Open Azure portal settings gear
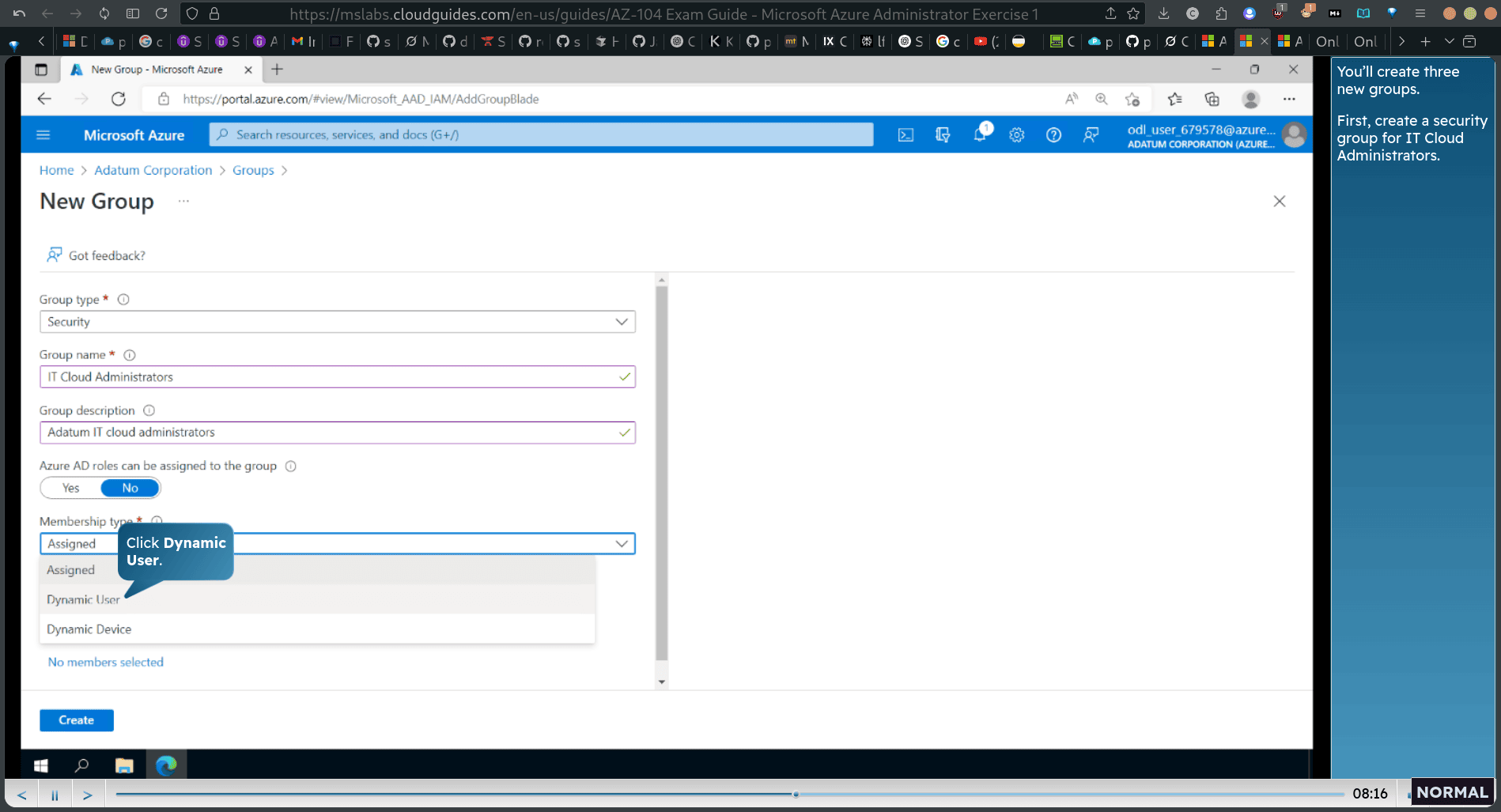The image size is (1501, 812). point(1017,135)
